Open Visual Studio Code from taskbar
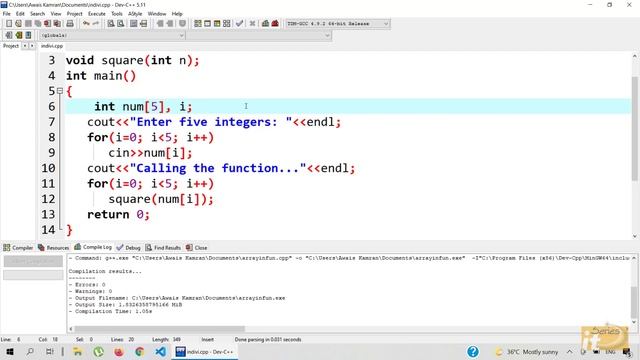640x360 pixels. tap(160, 351)
